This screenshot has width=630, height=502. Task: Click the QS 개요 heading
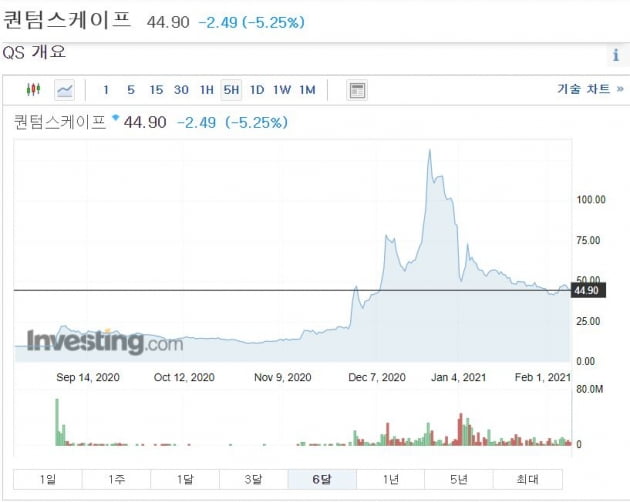(34, 52)
